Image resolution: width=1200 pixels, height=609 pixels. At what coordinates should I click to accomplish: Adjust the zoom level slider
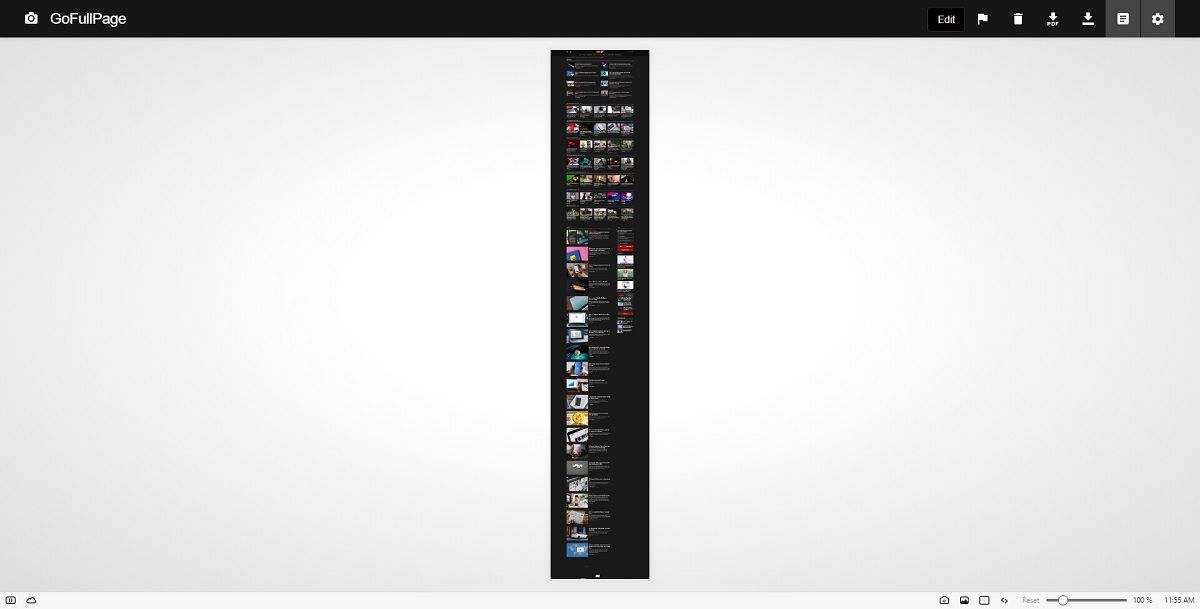1063,600
